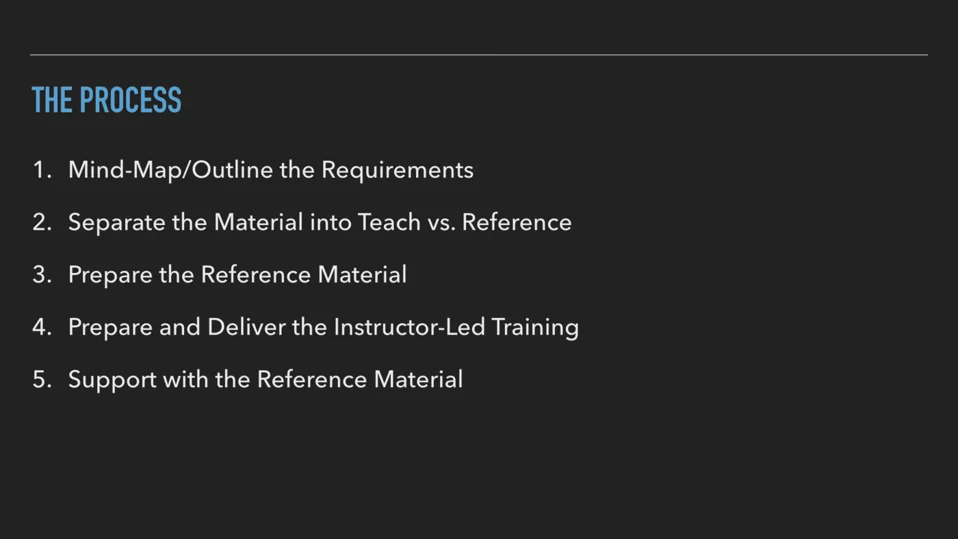Click the word "Mind-Map/Outline" in step one
Image resolution: width=958 pixels, height=539 pixels.
(x=170, y=170)
